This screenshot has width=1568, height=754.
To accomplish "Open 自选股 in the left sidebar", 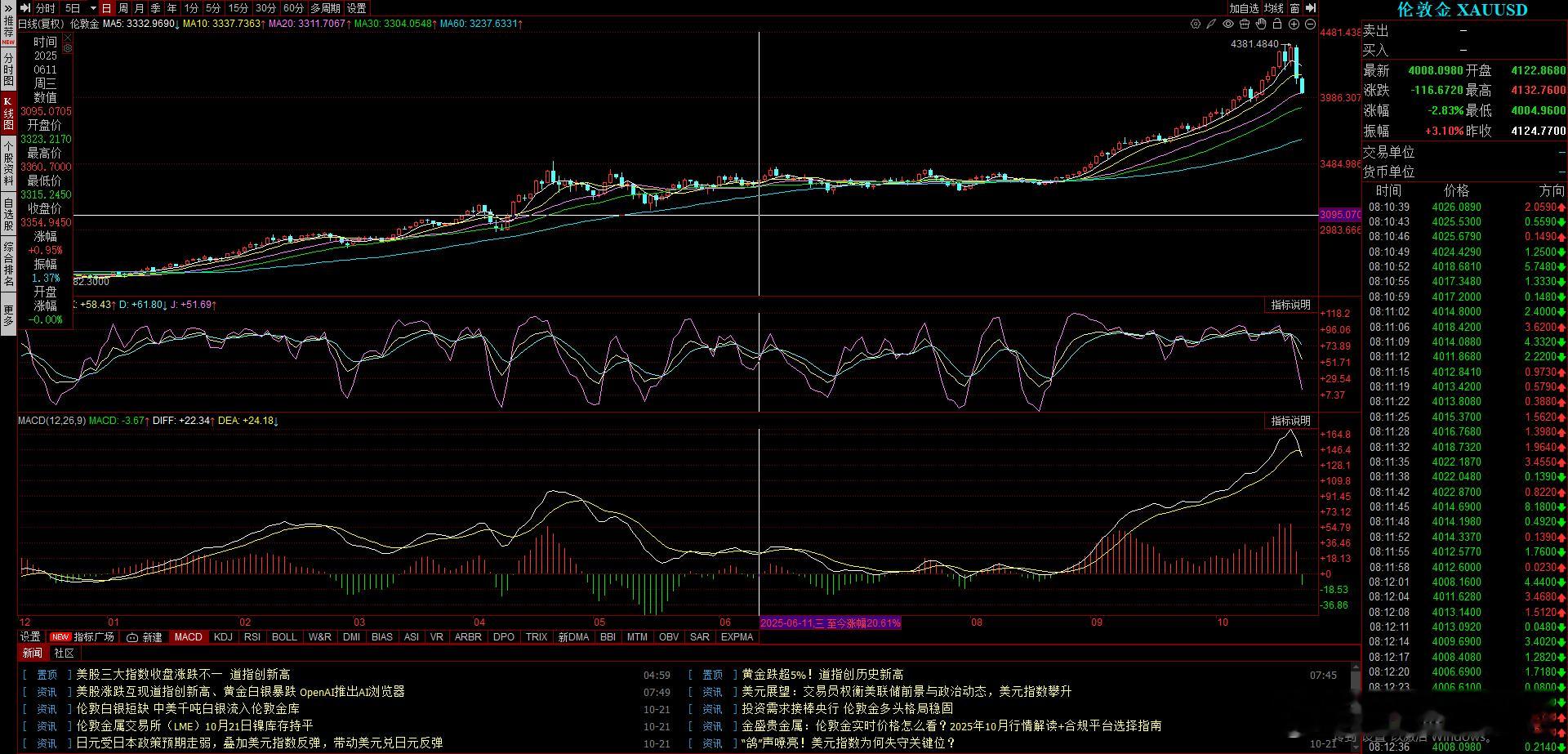I will tap(8, 214).
